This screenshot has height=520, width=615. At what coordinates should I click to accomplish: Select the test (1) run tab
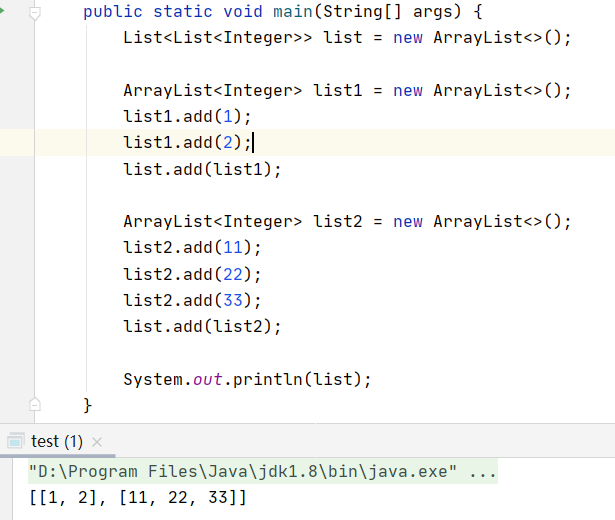tap(56, 442)
